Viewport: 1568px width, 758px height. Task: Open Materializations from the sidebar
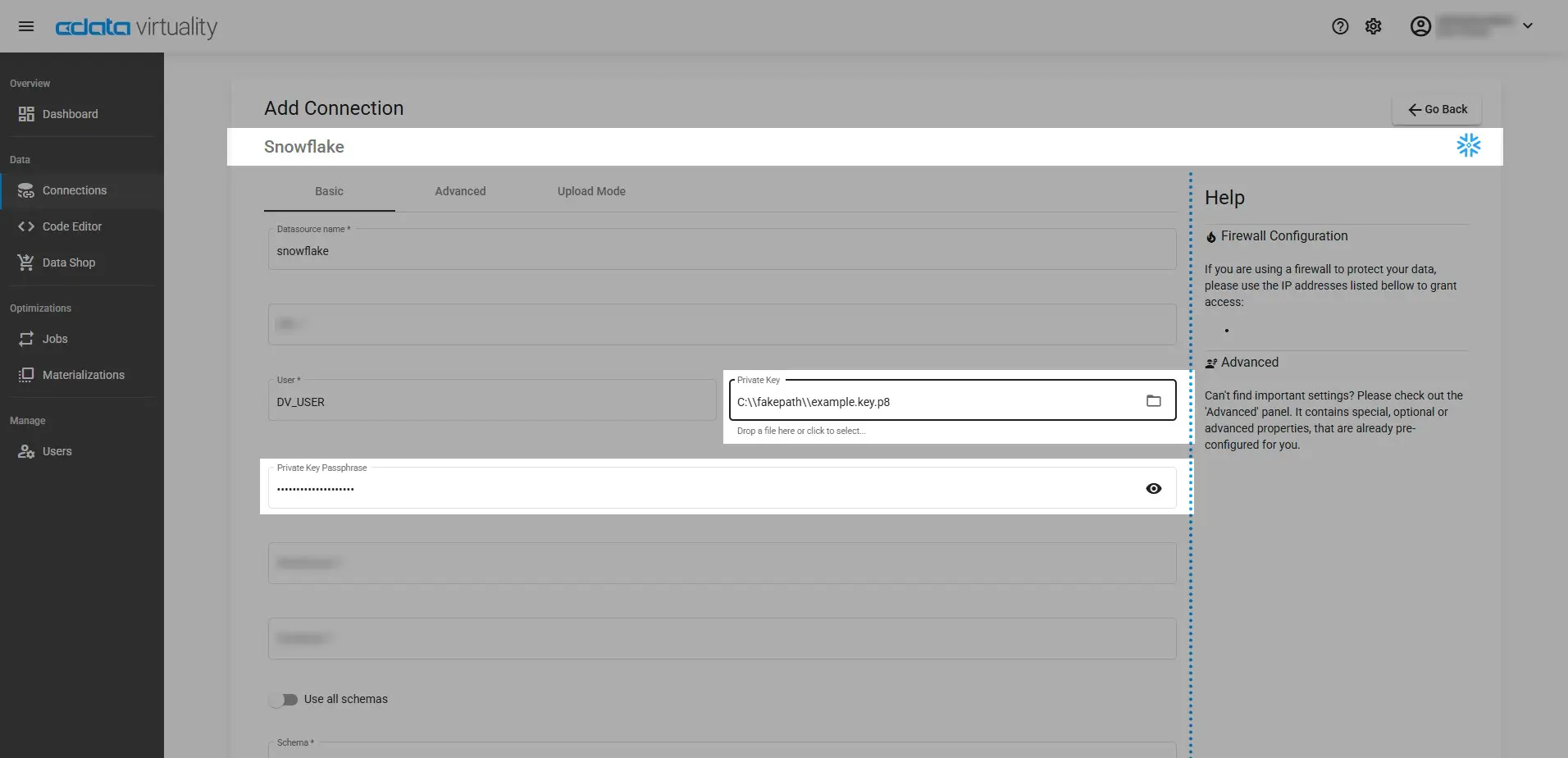(82, 375)
